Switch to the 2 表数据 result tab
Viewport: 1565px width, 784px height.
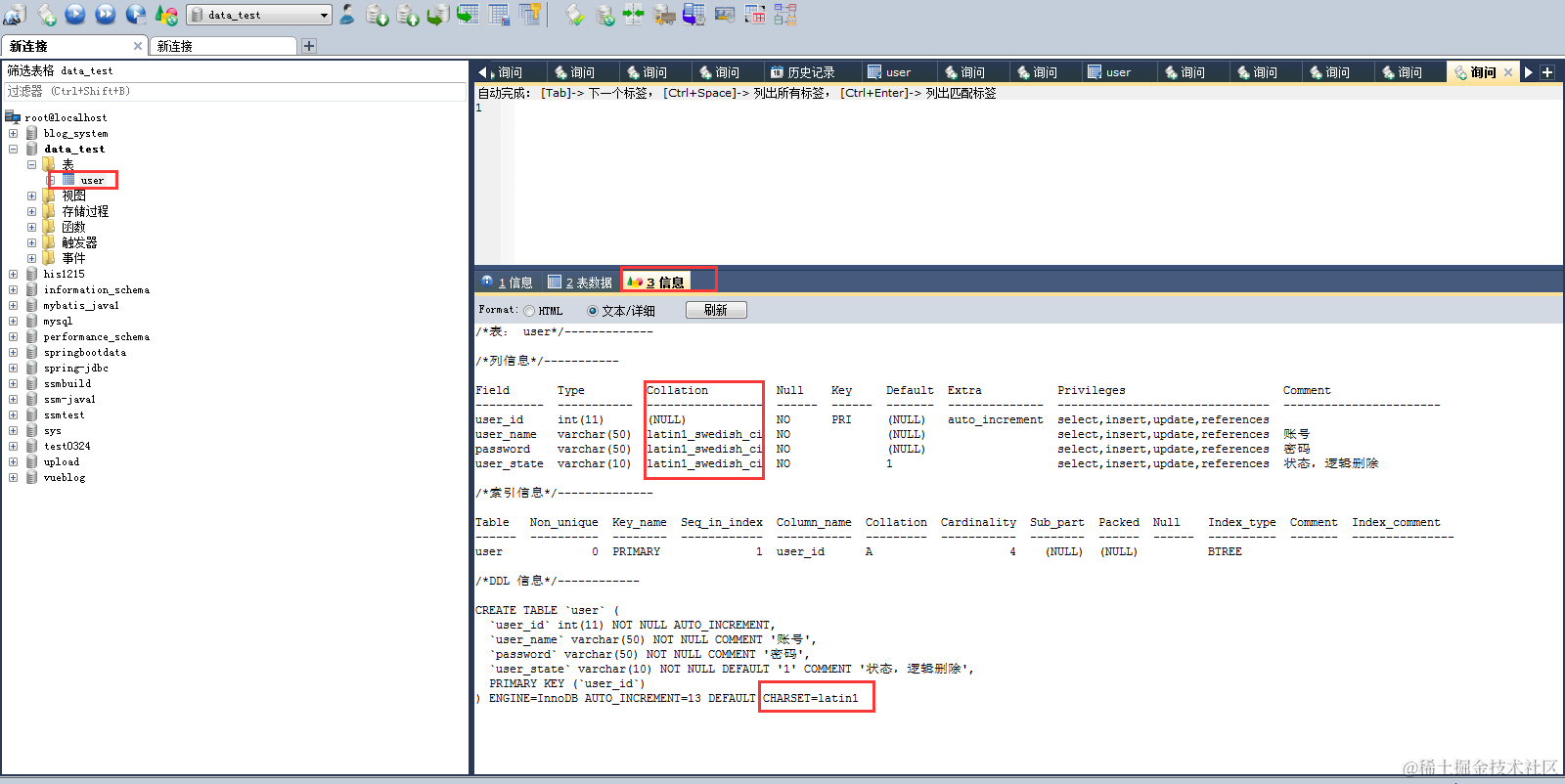580,283
